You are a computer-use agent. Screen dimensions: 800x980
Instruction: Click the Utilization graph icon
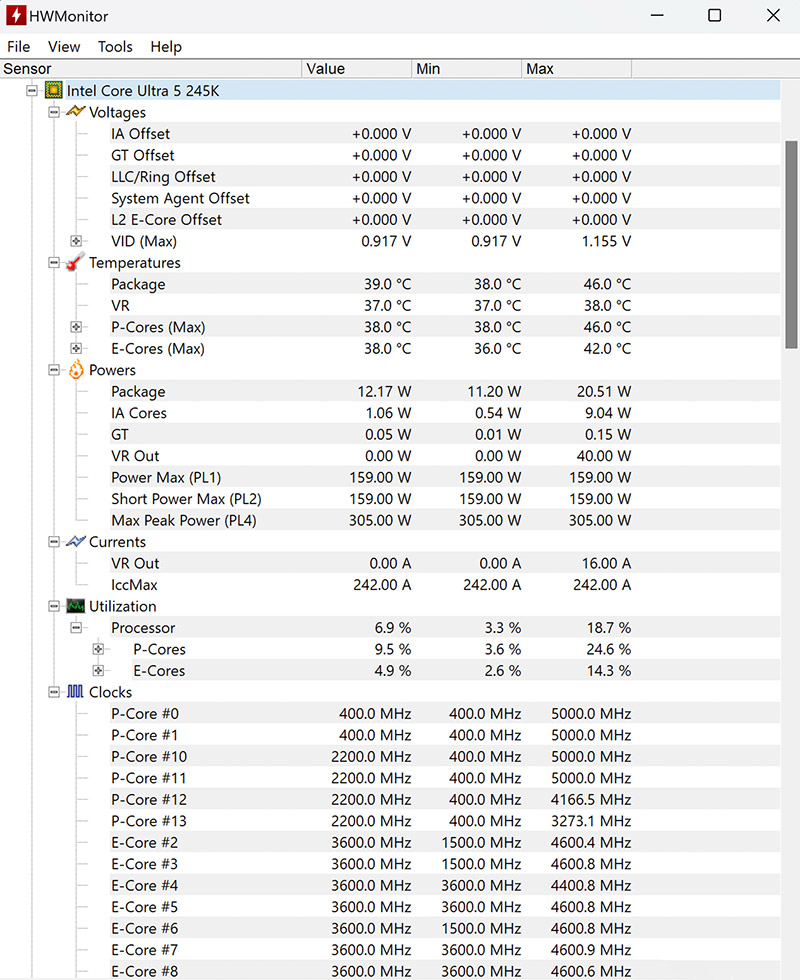click(76, 606)
